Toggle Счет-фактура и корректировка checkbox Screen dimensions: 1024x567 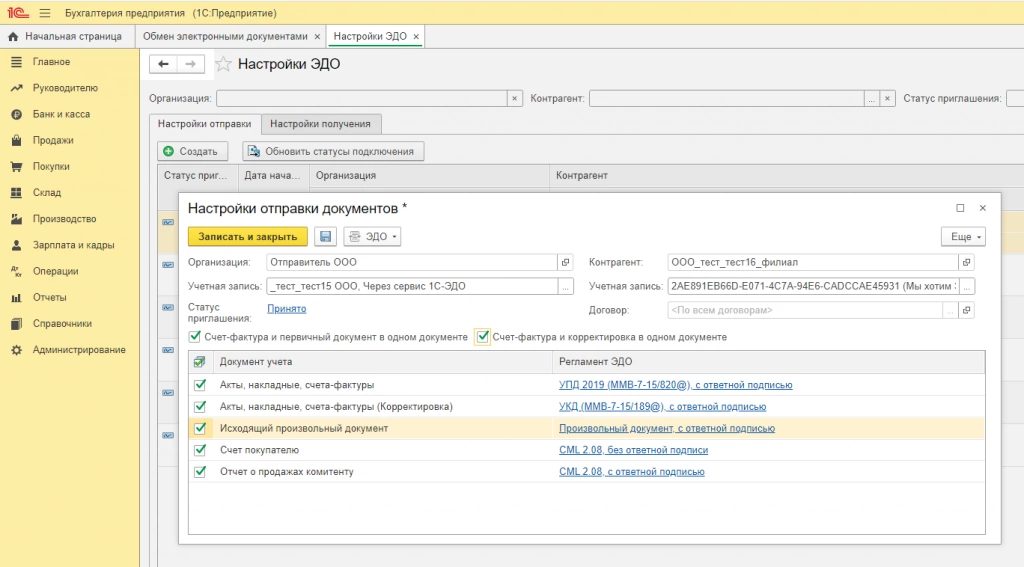tap(483, 337)
